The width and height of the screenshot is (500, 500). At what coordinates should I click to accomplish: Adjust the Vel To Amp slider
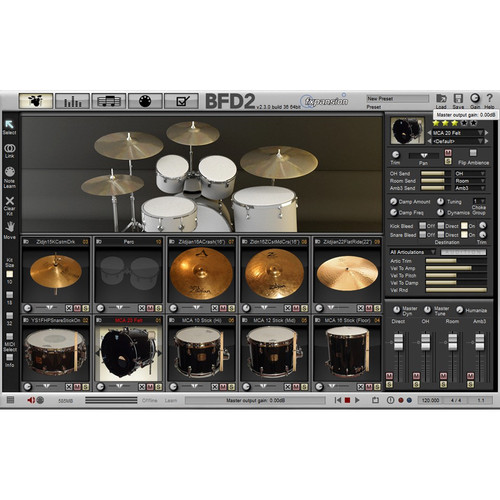(x=456, y=268)
